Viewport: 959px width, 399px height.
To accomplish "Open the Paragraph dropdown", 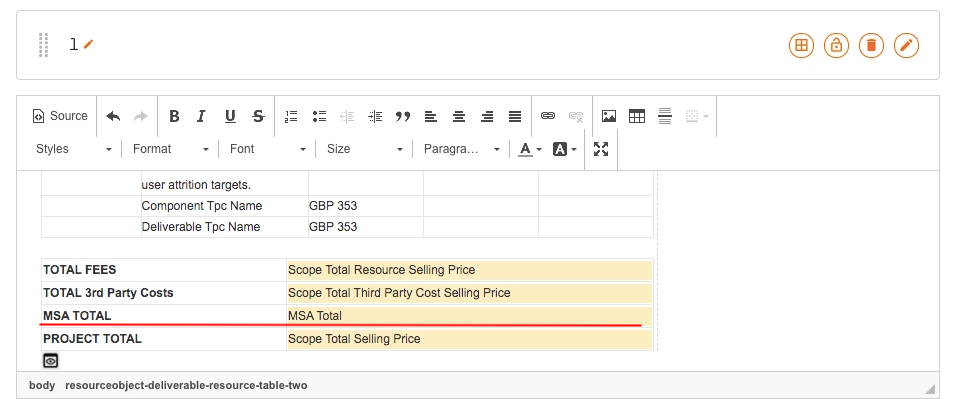I will [x=462, y=149].
